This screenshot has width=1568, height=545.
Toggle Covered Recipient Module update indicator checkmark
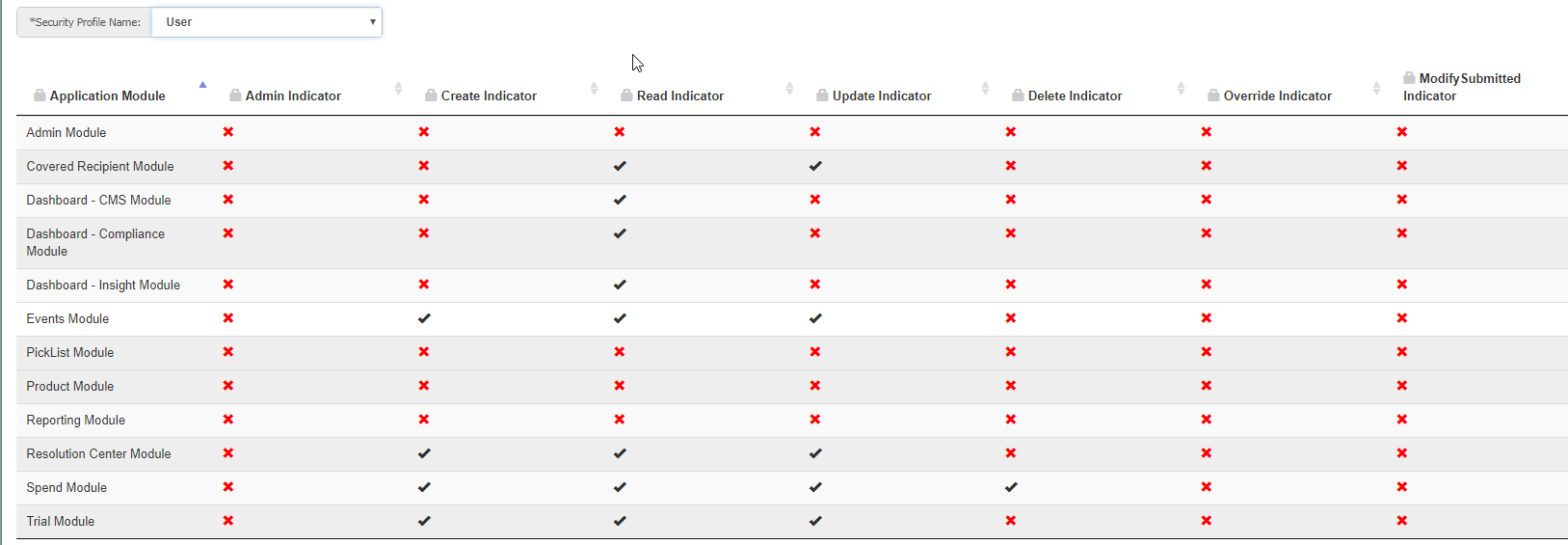coord(815,166)
